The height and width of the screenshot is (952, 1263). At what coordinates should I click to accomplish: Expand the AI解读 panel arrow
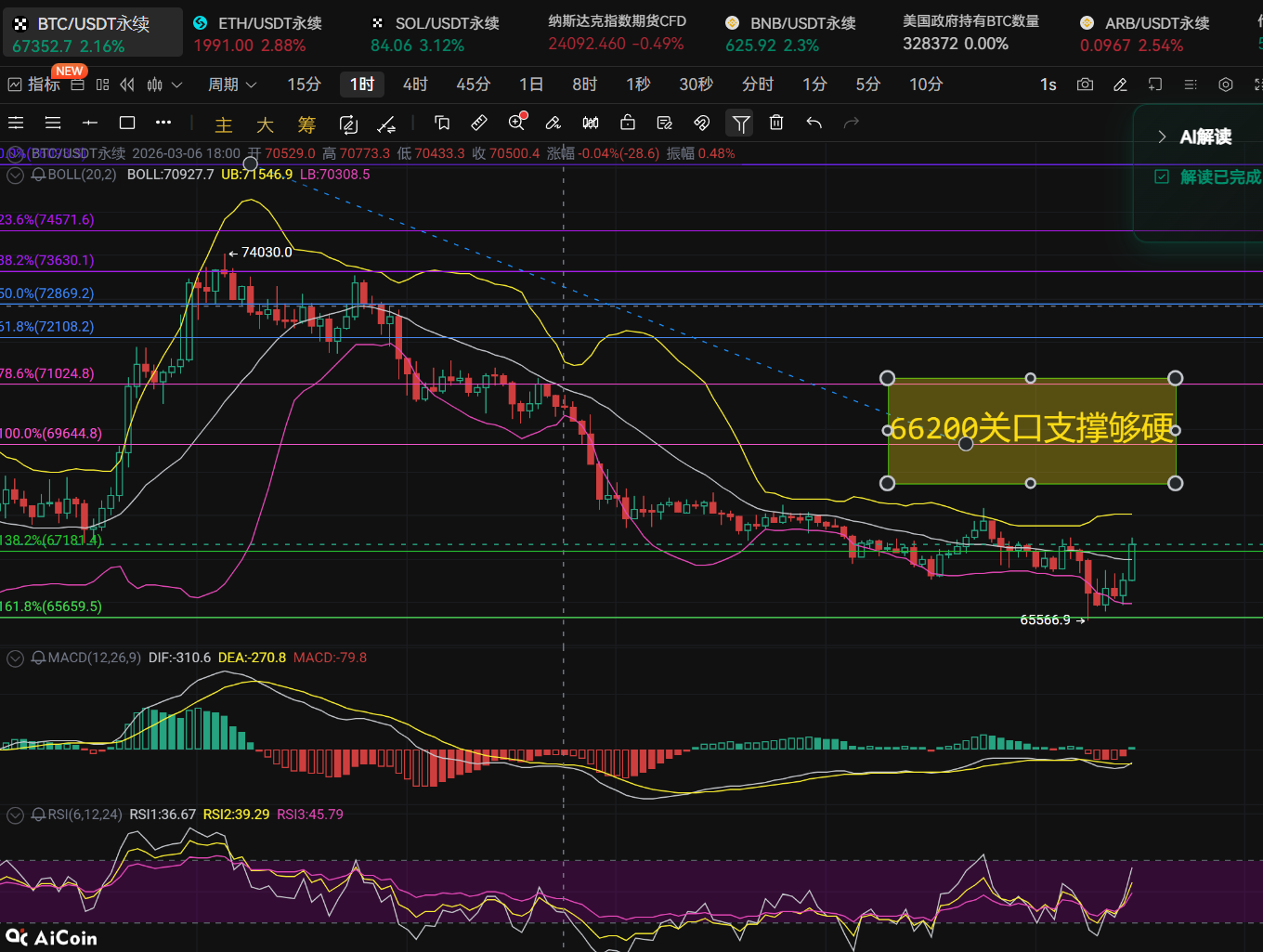pos(1162,137)
